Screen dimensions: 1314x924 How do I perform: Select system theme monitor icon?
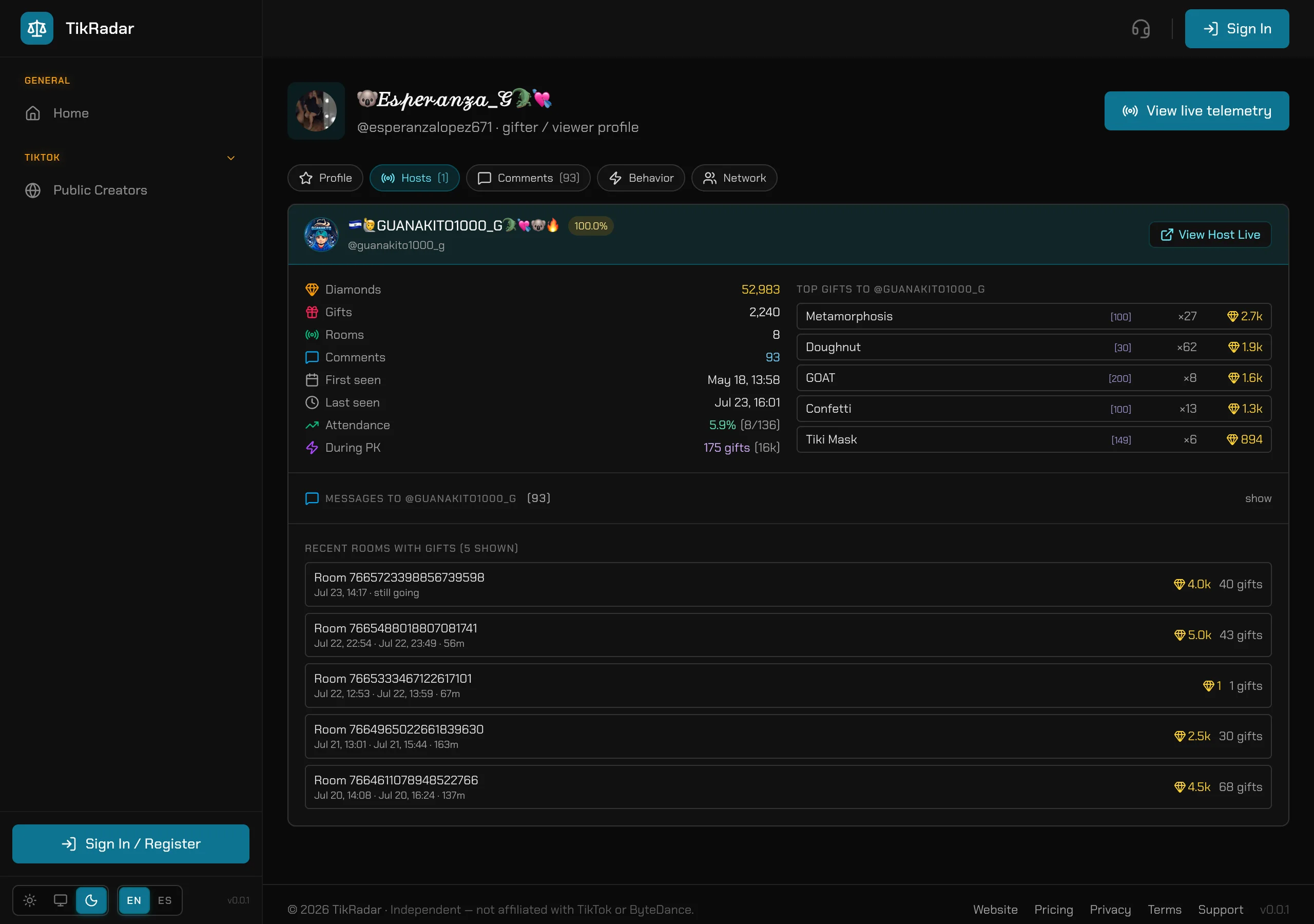click(x=61, y=900)
